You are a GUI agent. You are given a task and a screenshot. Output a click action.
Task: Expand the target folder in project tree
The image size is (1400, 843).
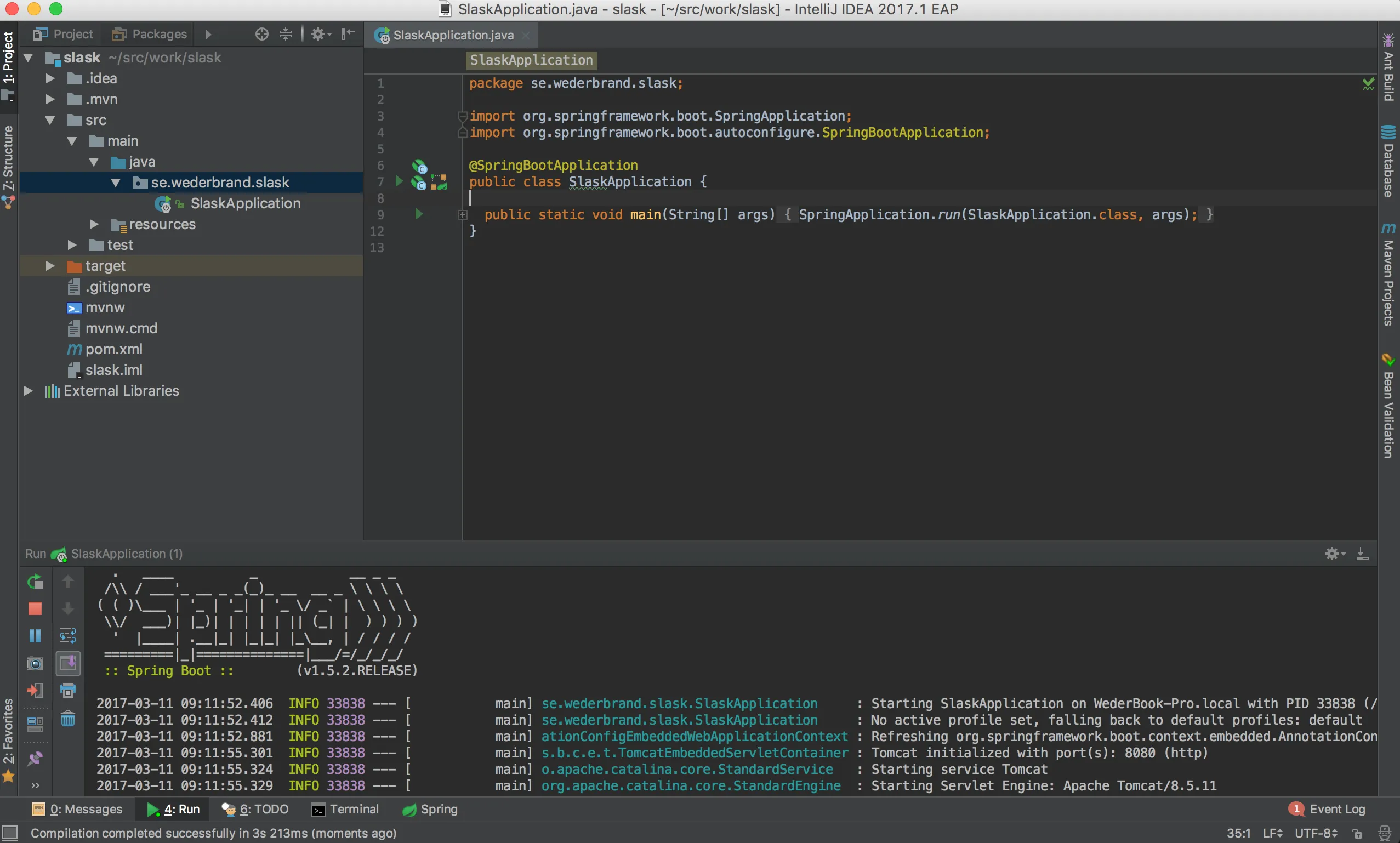[x=50, y=266]
